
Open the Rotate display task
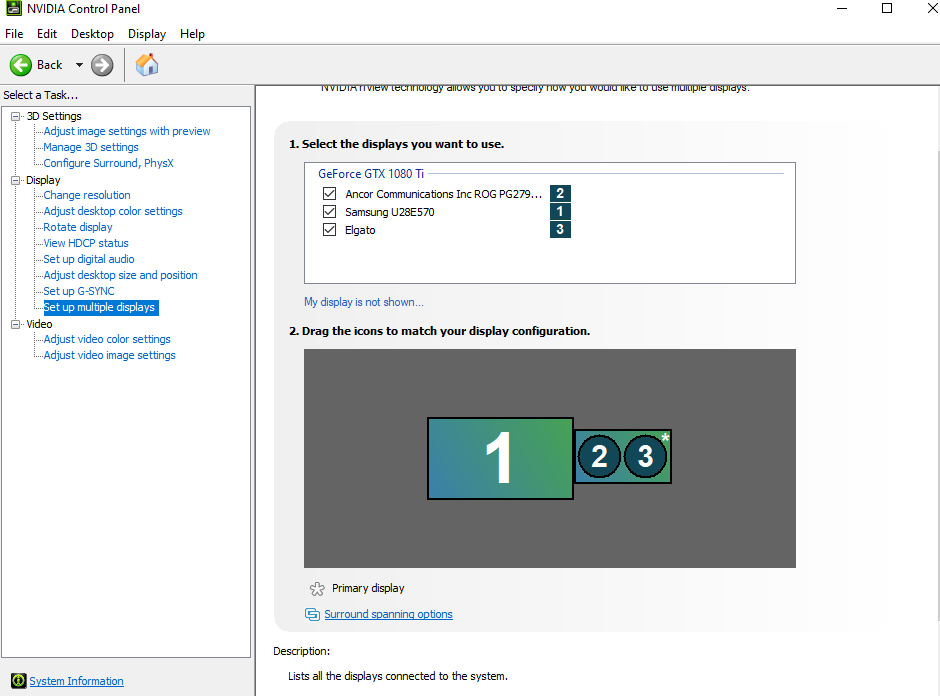click(x=78, y=227)
